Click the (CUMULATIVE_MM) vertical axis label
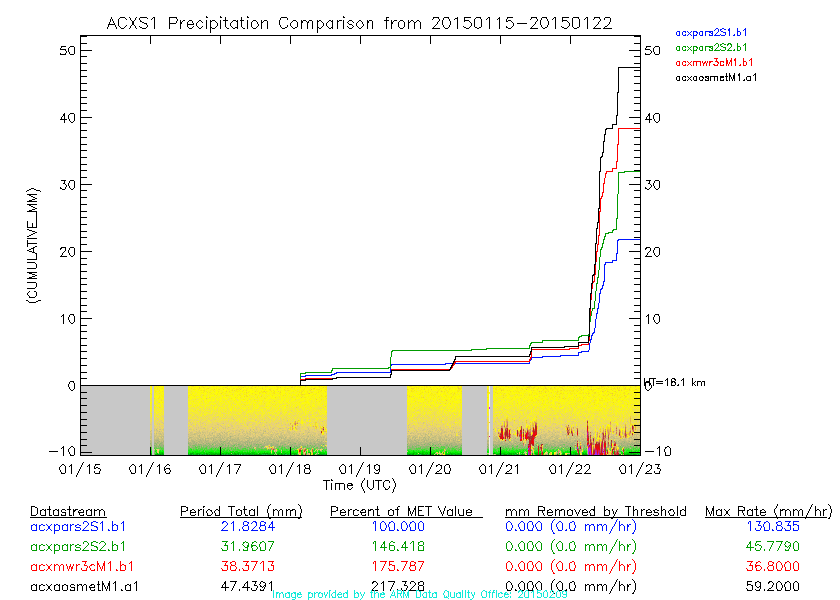This screenshot has height=600, width=840. [x=33, y=245]
